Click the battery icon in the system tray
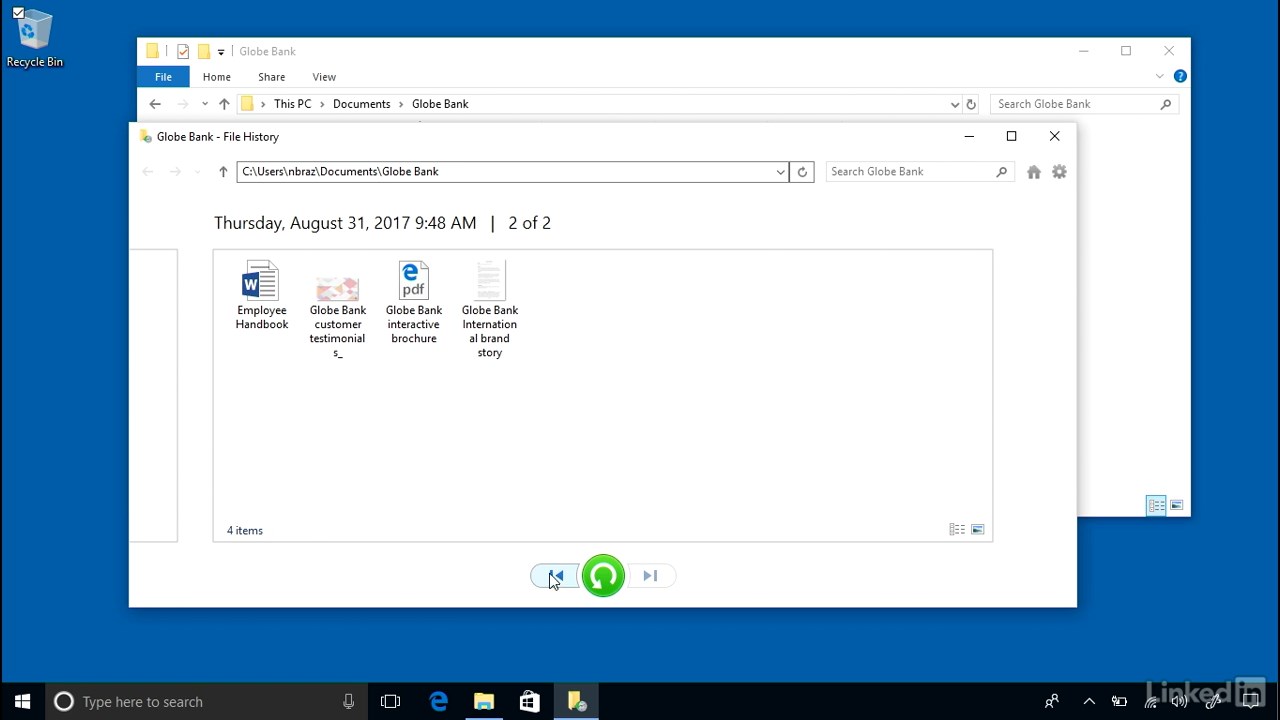The image size is (1280, 720). click(x=1120, y=702)
